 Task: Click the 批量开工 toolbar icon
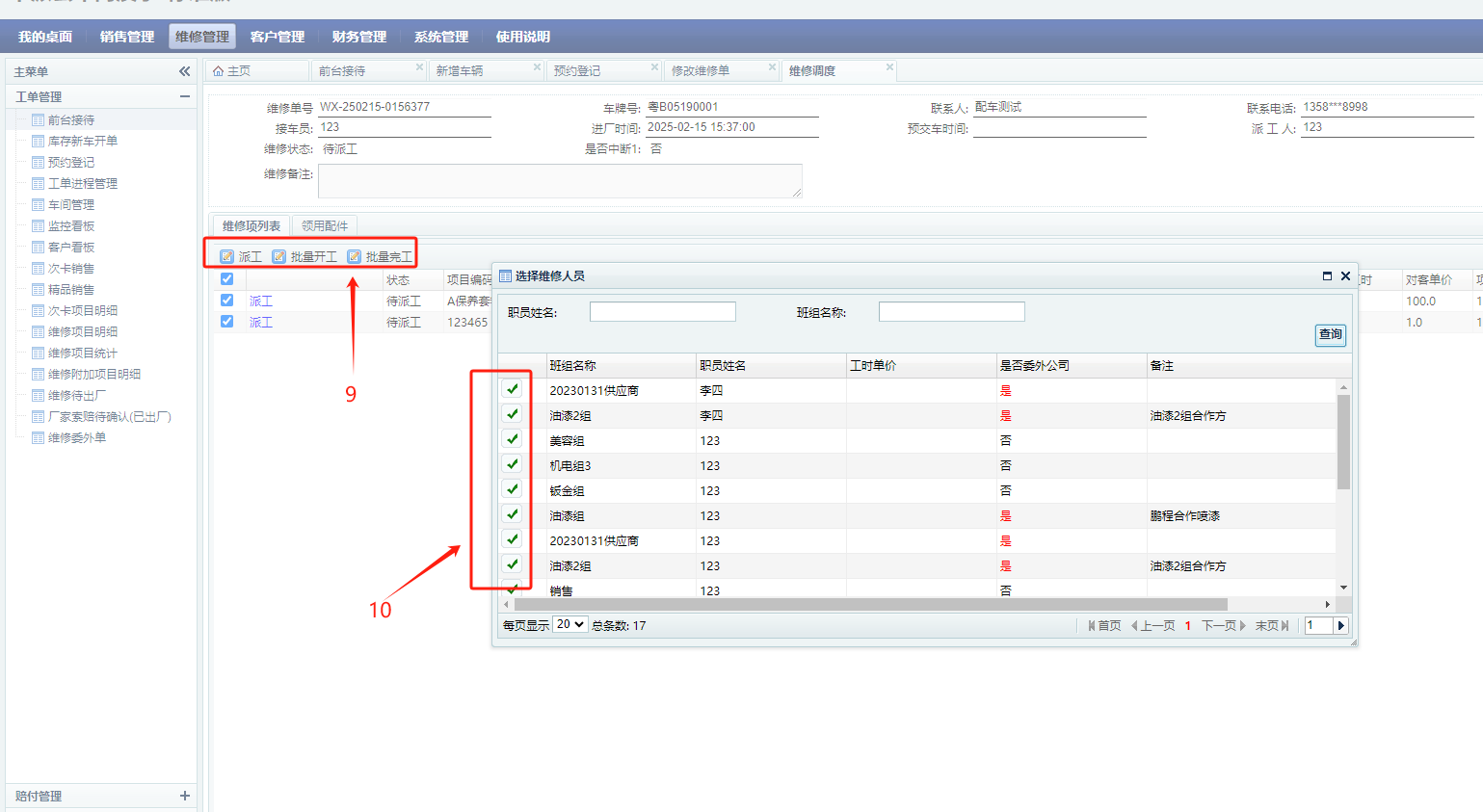coord(279,256)
